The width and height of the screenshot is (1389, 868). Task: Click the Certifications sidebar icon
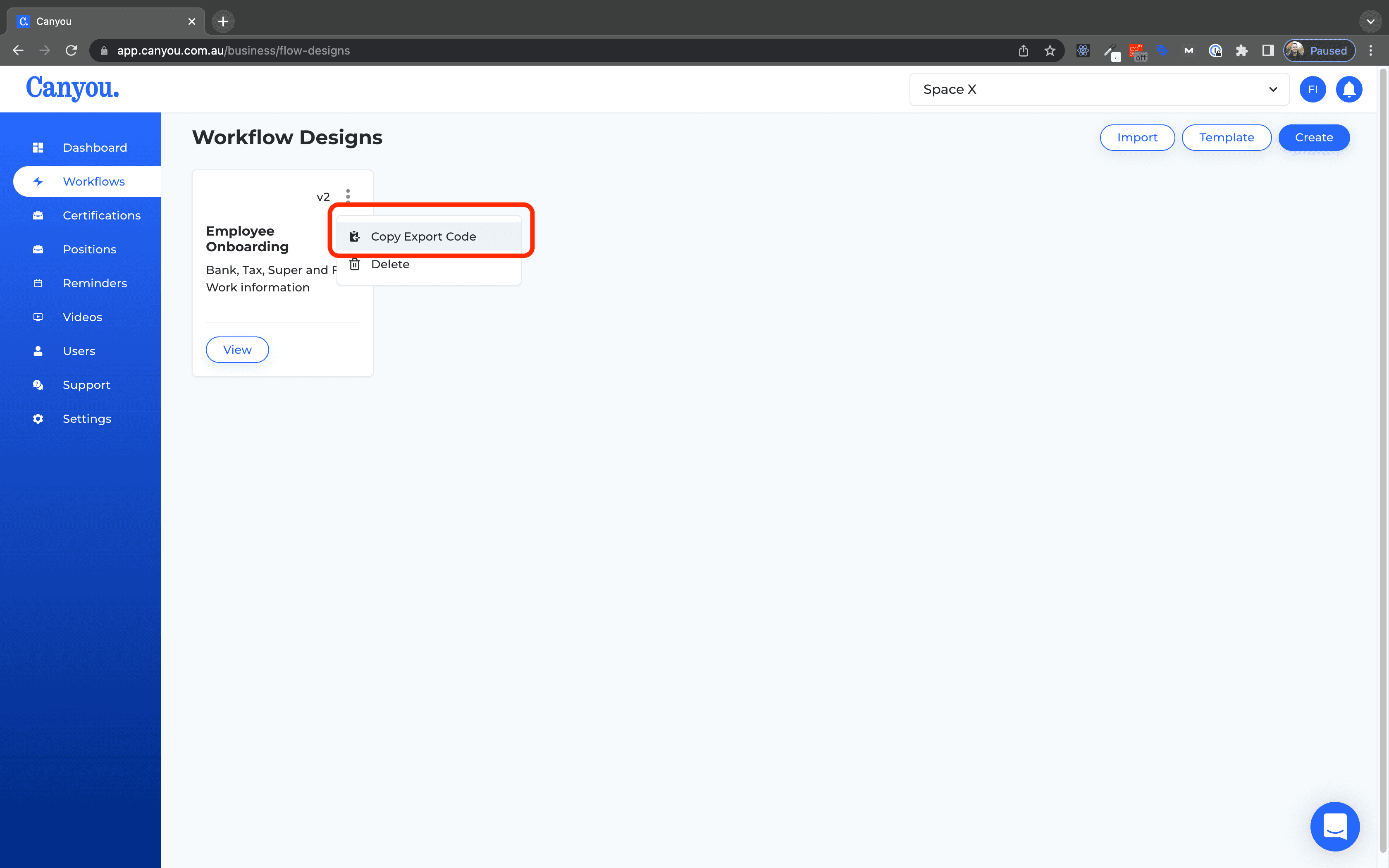point(37,215)
